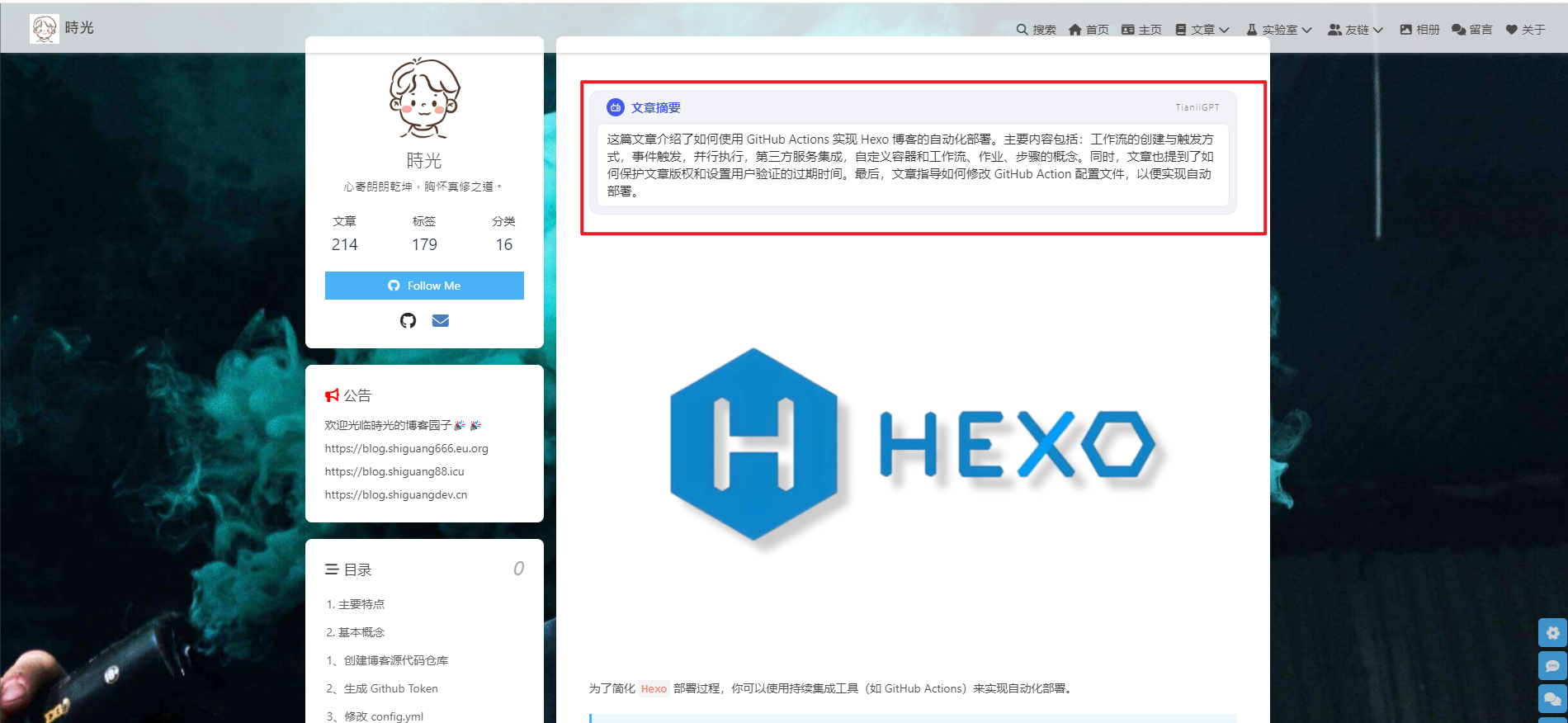Open 主页 in the navbar
The height and width of the screenshot is (723, 1568).
click(x=1141, y=30)
